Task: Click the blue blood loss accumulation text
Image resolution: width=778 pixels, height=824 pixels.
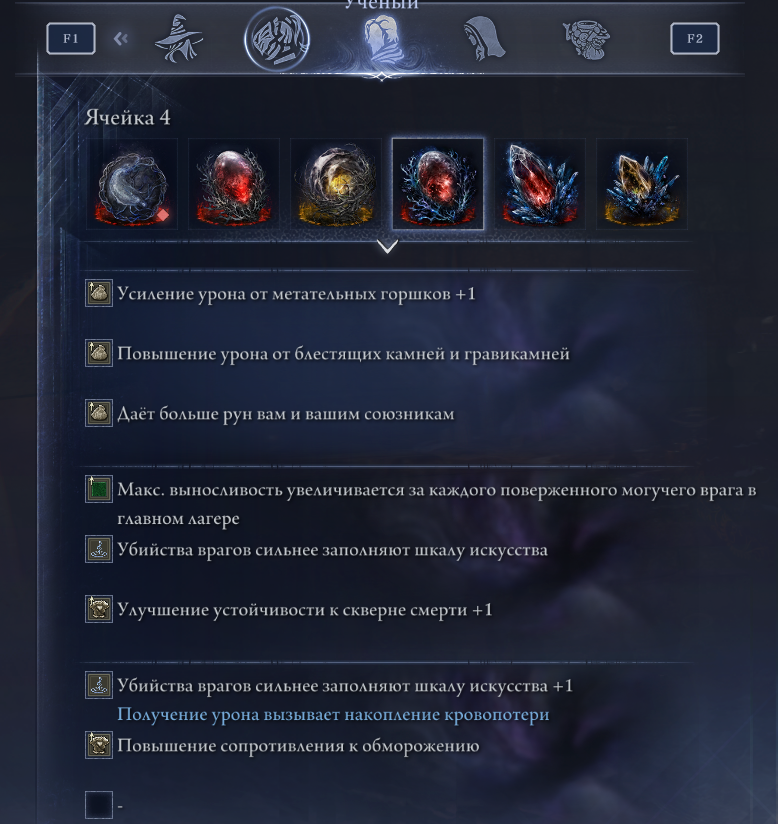Action: click(x=333, y=715)
